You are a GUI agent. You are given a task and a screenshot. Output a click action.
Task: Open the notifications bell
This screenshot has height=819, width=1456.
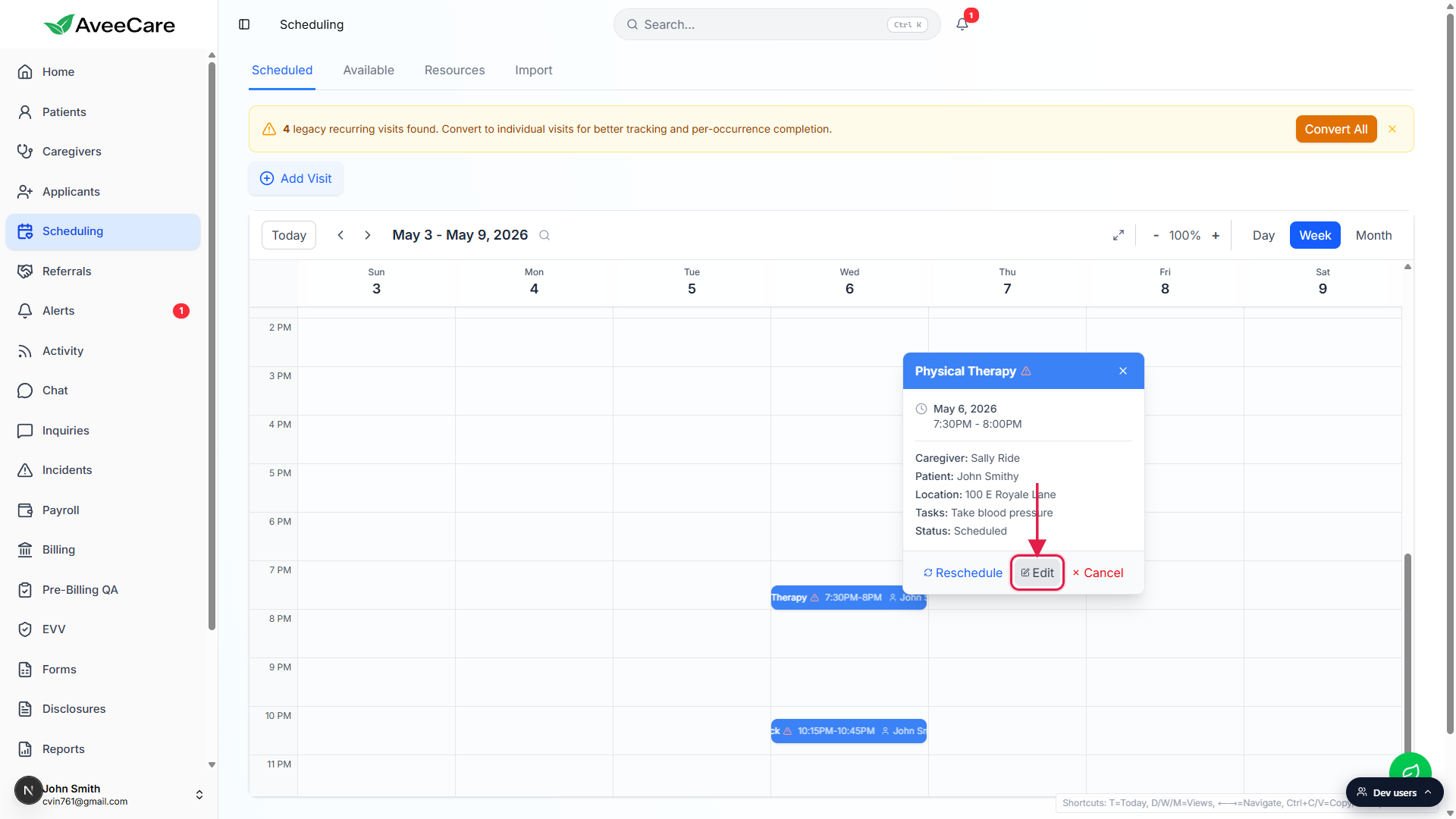[962, 24]
